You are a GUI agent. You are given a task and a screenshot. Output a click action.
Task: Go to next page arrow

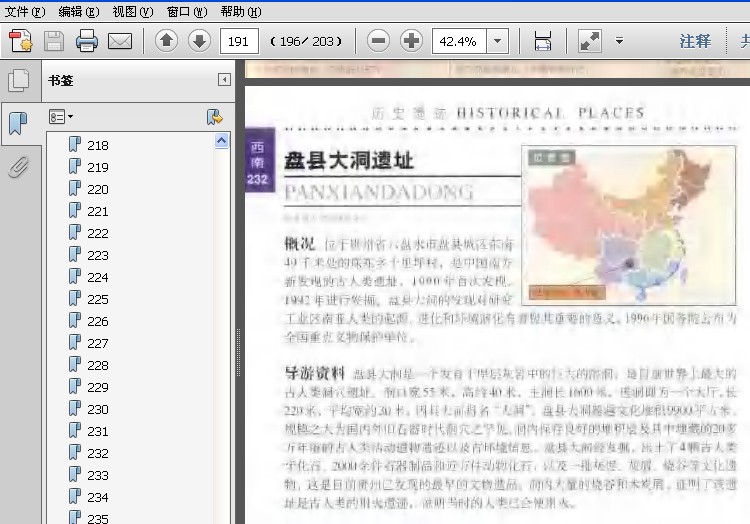199,41
